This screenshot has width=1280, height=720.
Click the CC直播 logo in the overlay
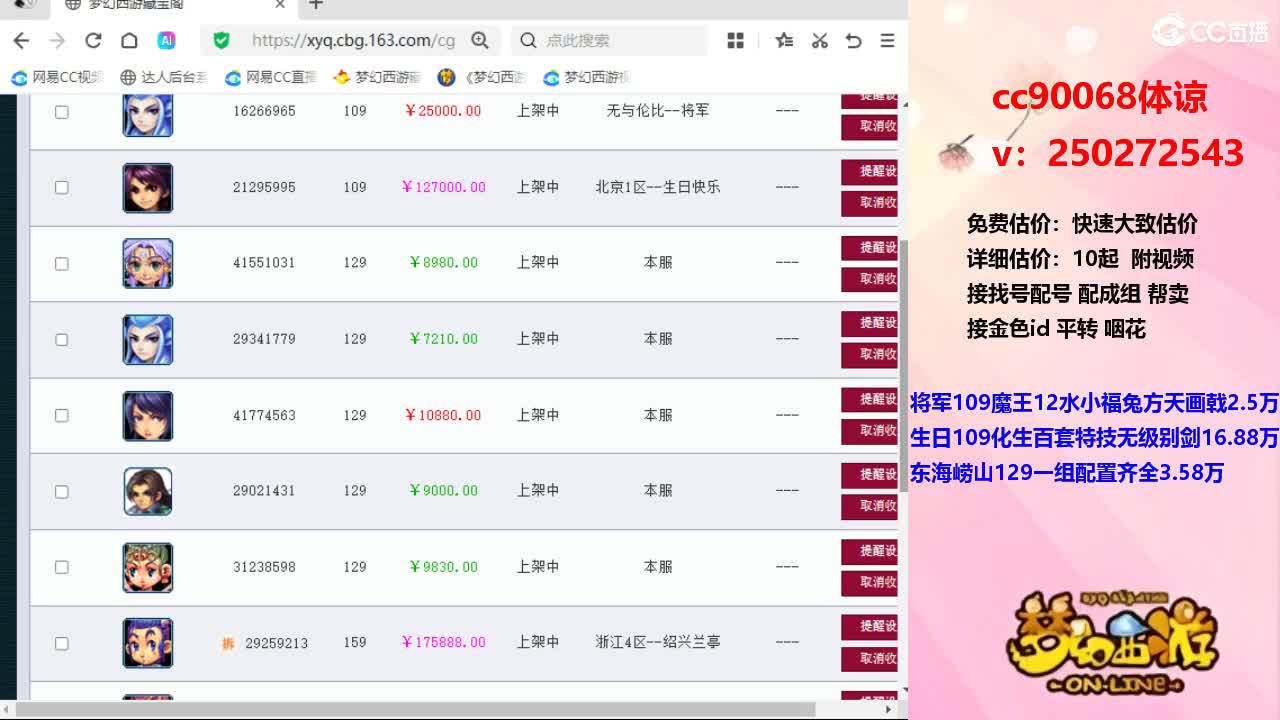(x=1210, y=30)
